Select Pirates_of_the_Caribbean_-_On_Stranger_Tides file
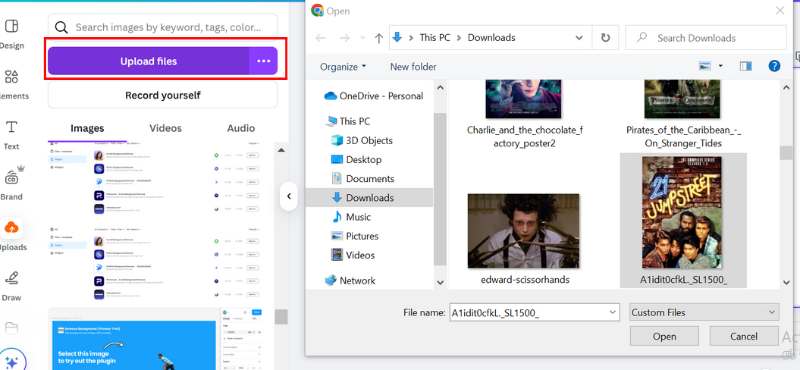 pyautogui.click(x=683, y=113)
